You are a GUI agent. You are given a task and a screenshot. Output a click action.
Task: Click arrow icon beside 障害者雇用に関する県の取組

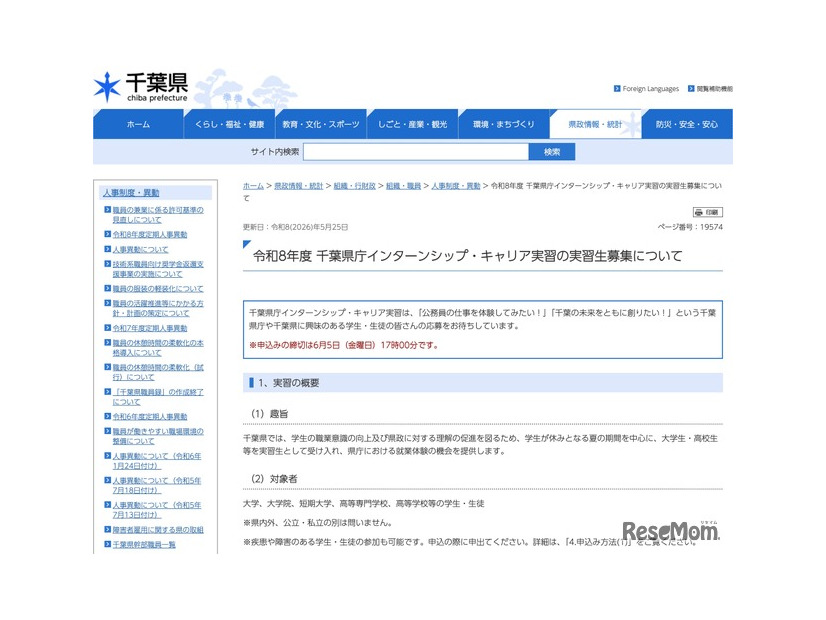point(107,530)
